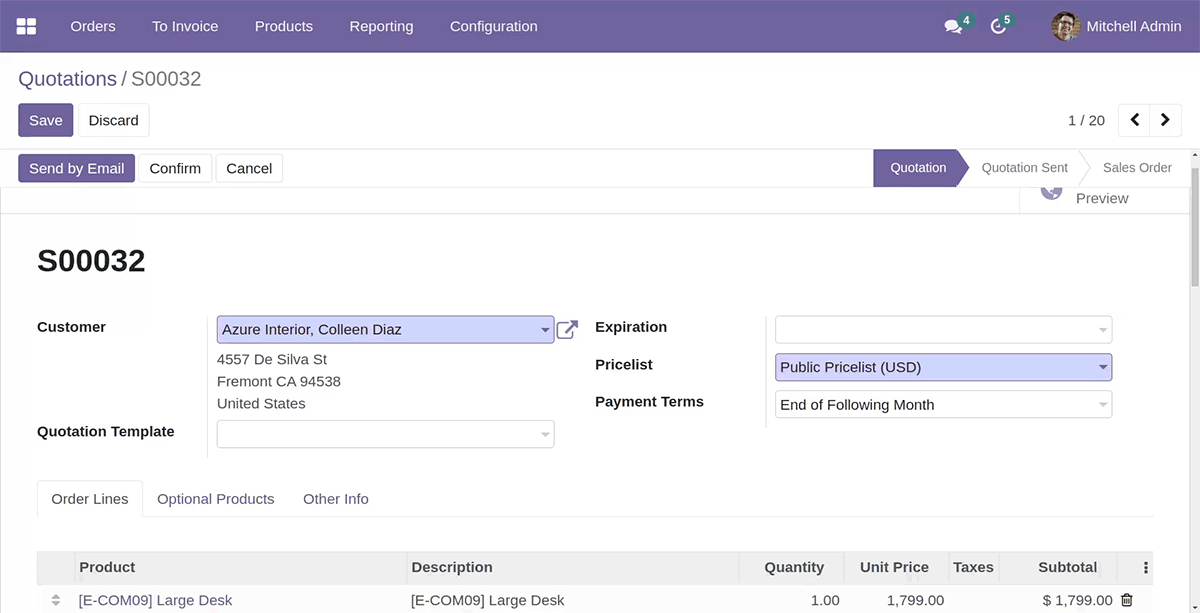
Task: Delete the Large Desk order line
Action: coord(1127,600)
